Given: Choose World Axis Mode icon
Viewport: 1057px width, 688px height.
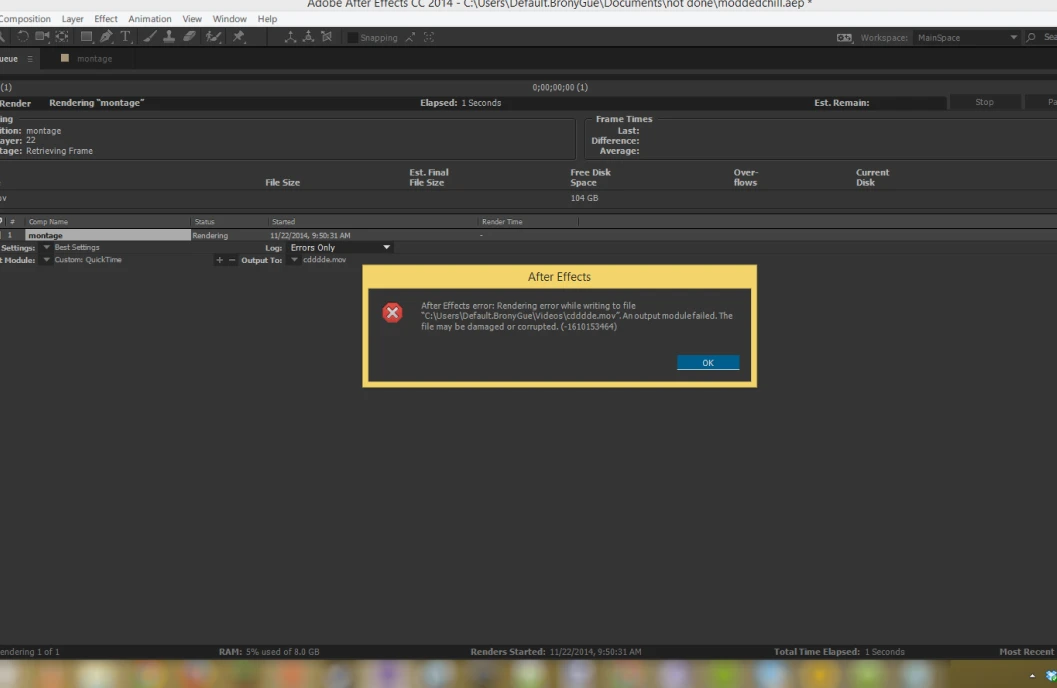Looking at the screenshot, I should [x=308, y=37].
